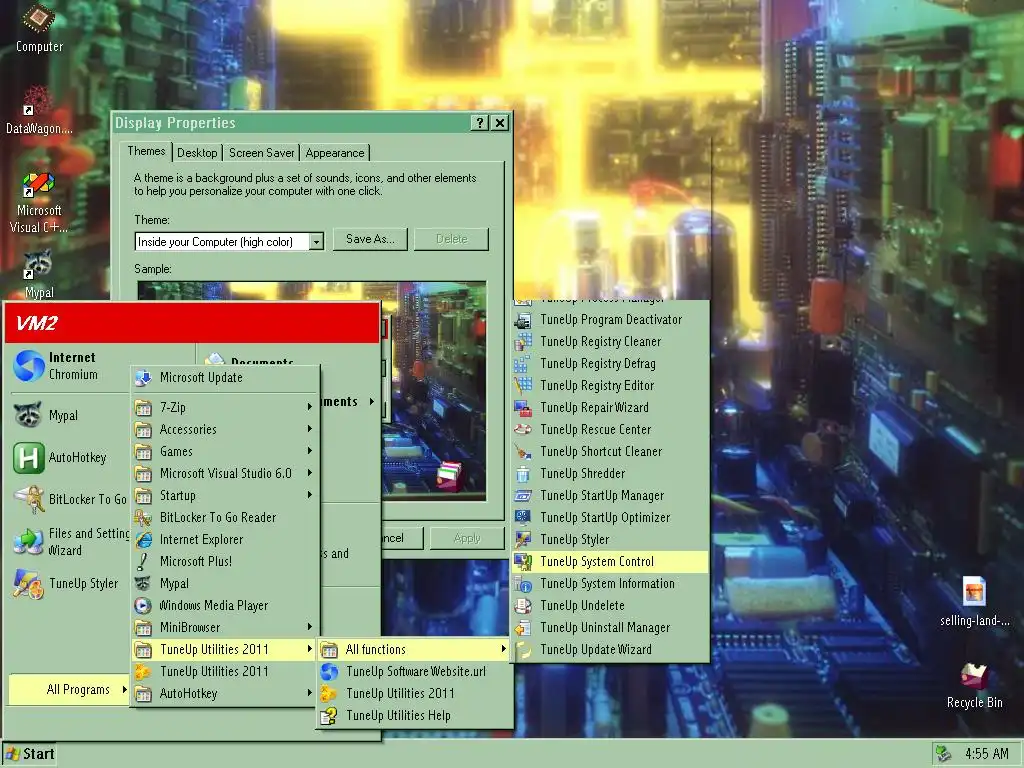Expand the 7-Zip program folder
The width and height of the screenshot is (1024, 768).
[x=225, y=408]
